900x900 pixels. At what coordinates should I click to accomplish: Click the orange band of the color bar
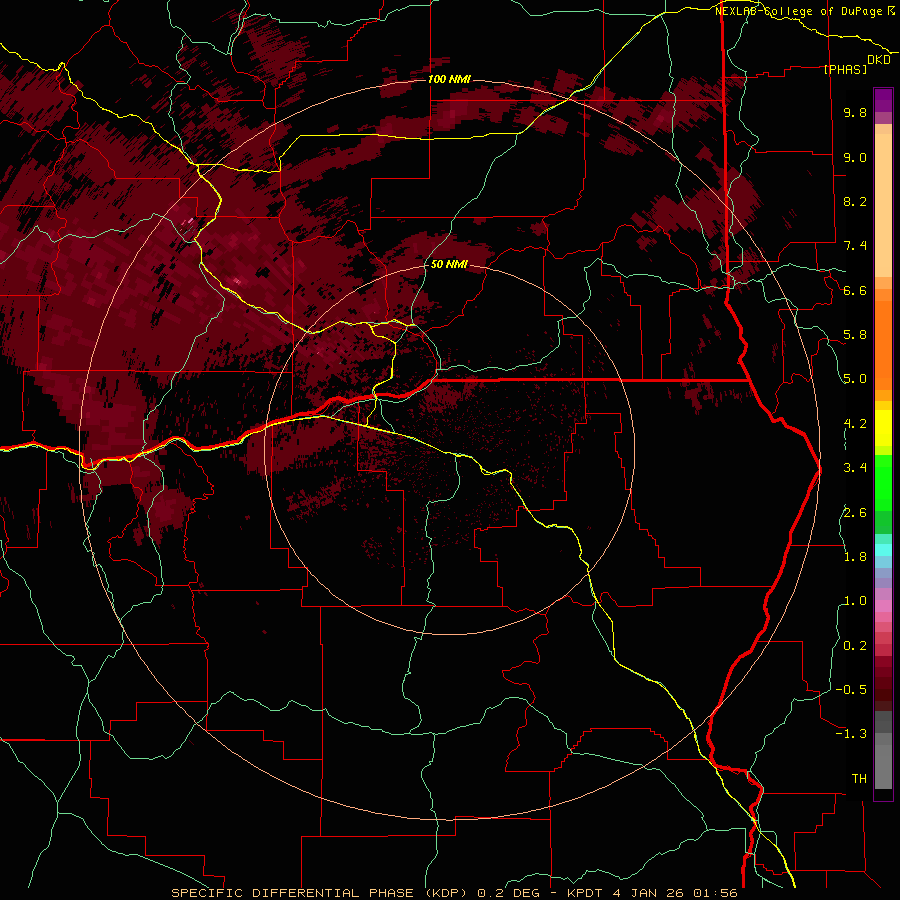point(883,342)
